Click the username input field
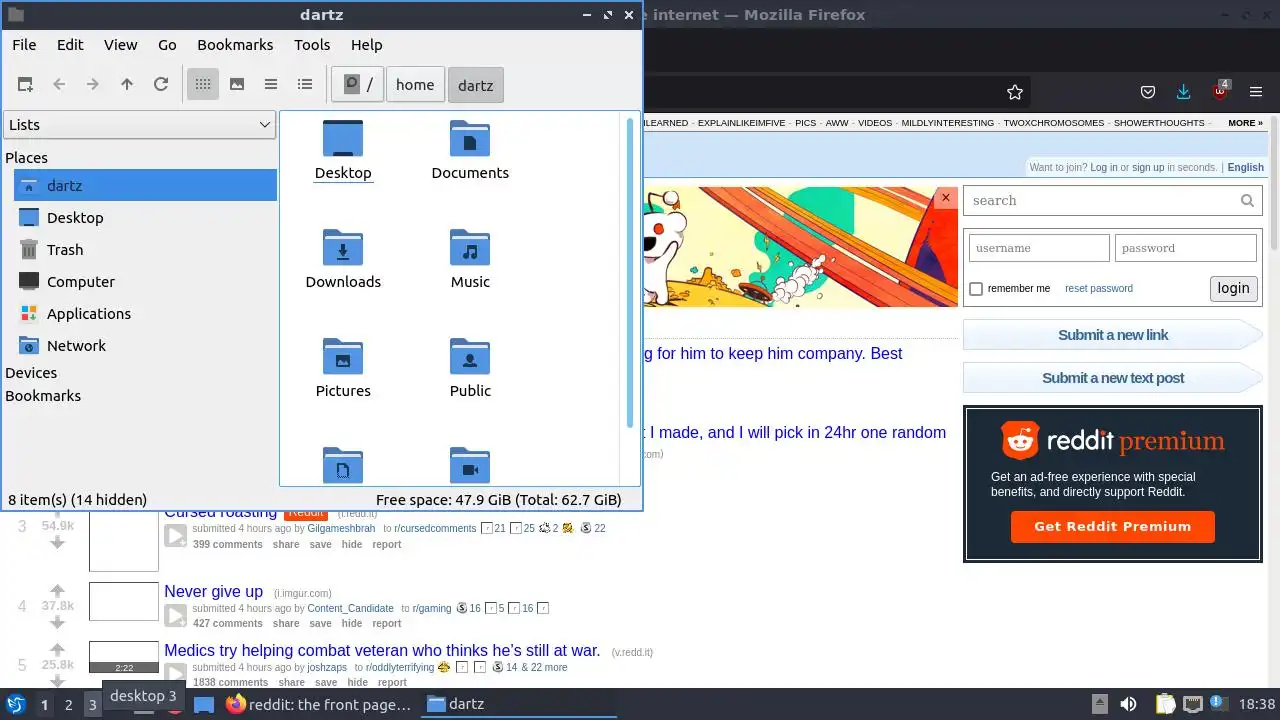 (1039, 248)
